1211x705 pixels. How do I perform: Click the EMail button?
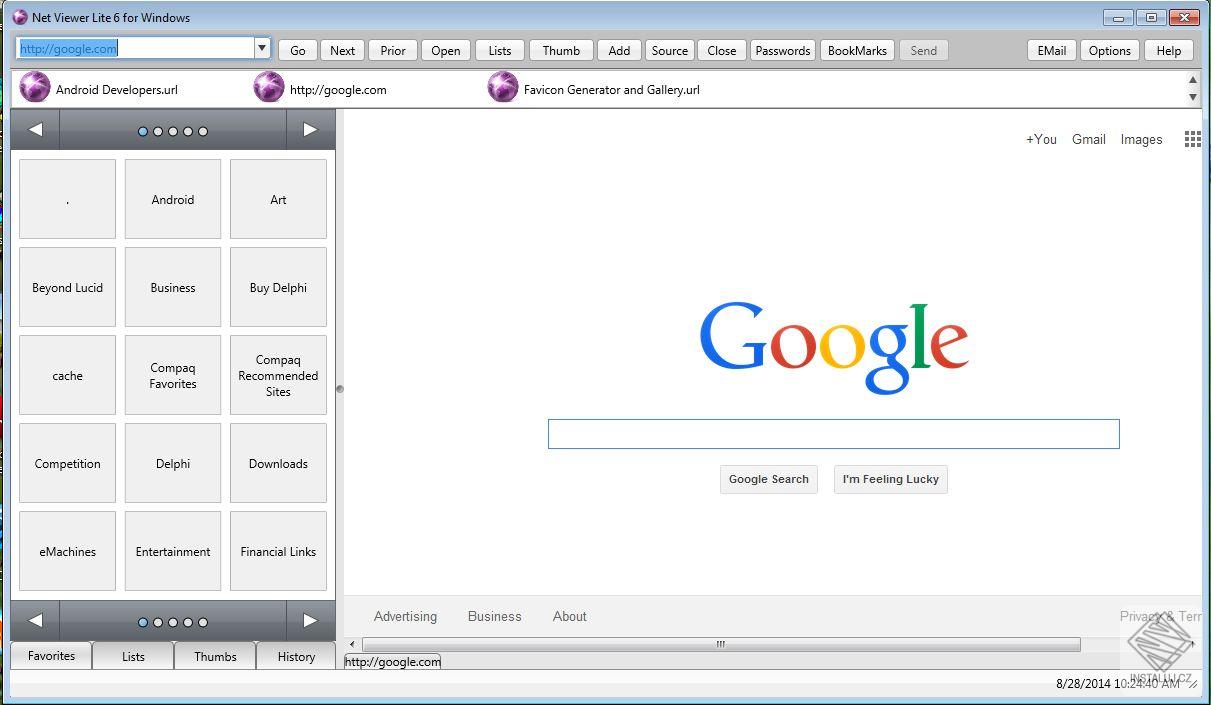[x=1051, y=50]
